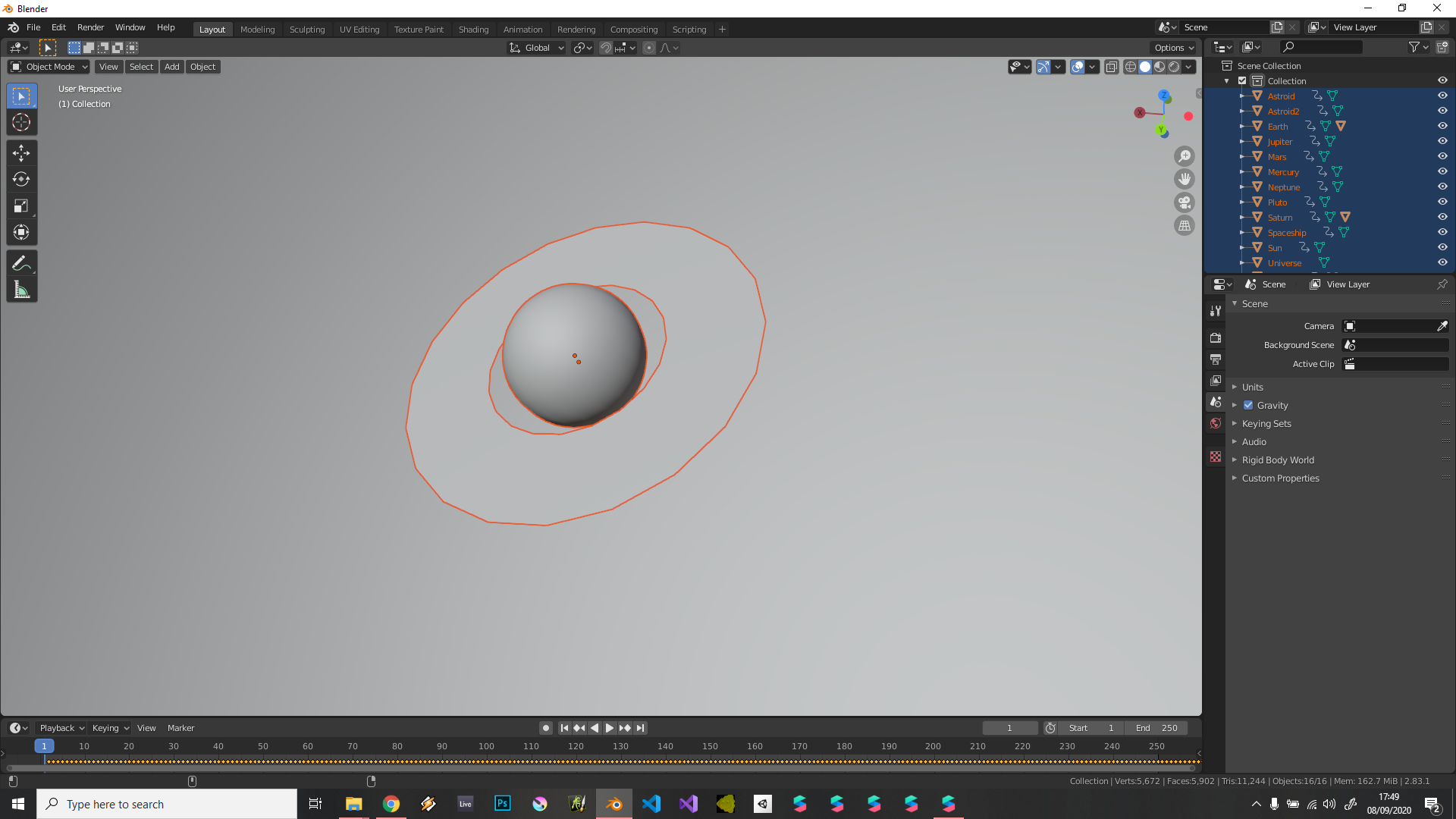
Task: Expand the Rigid Body World panel
Action: 1278,460
